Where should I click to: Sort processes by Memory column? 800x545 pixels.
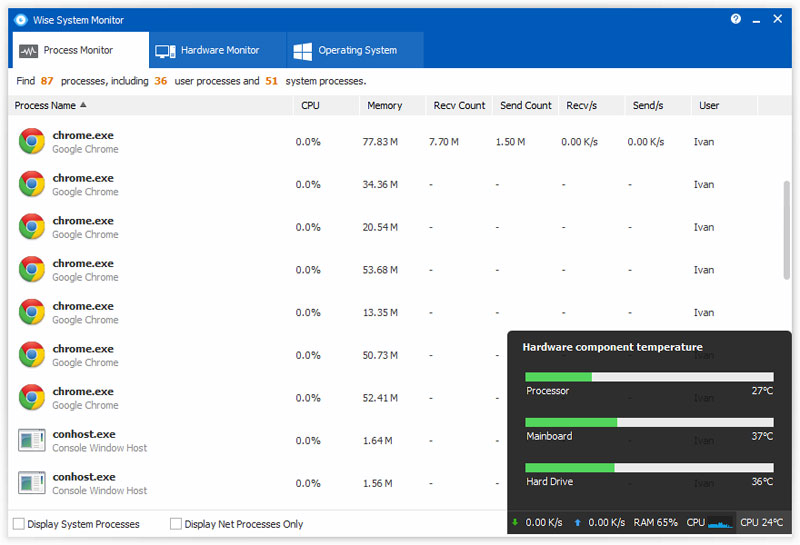pos(384,105)
